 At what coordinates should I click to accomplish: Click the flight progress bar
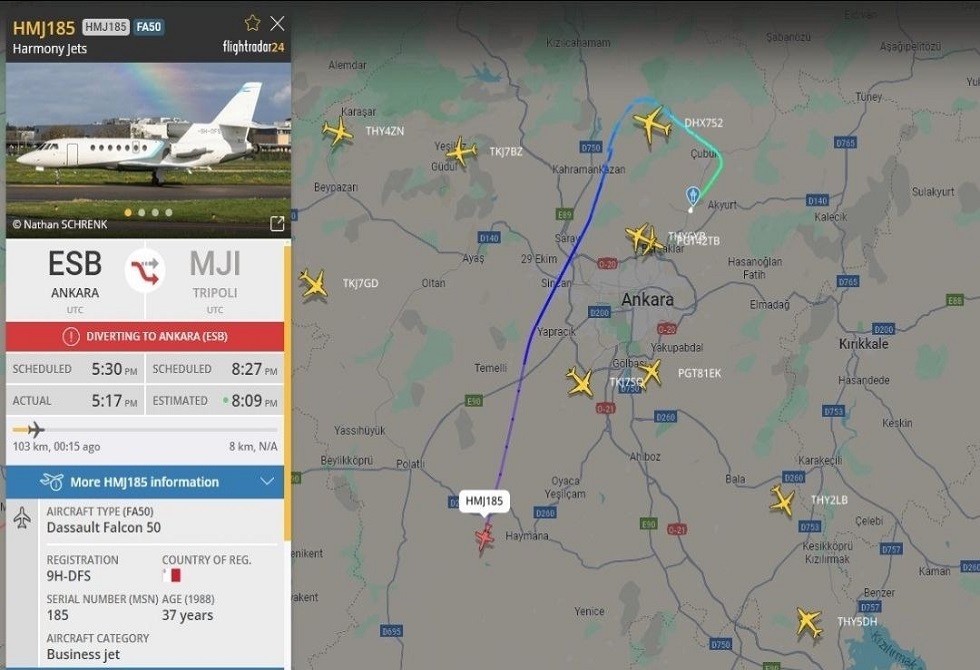pos(145,430)
